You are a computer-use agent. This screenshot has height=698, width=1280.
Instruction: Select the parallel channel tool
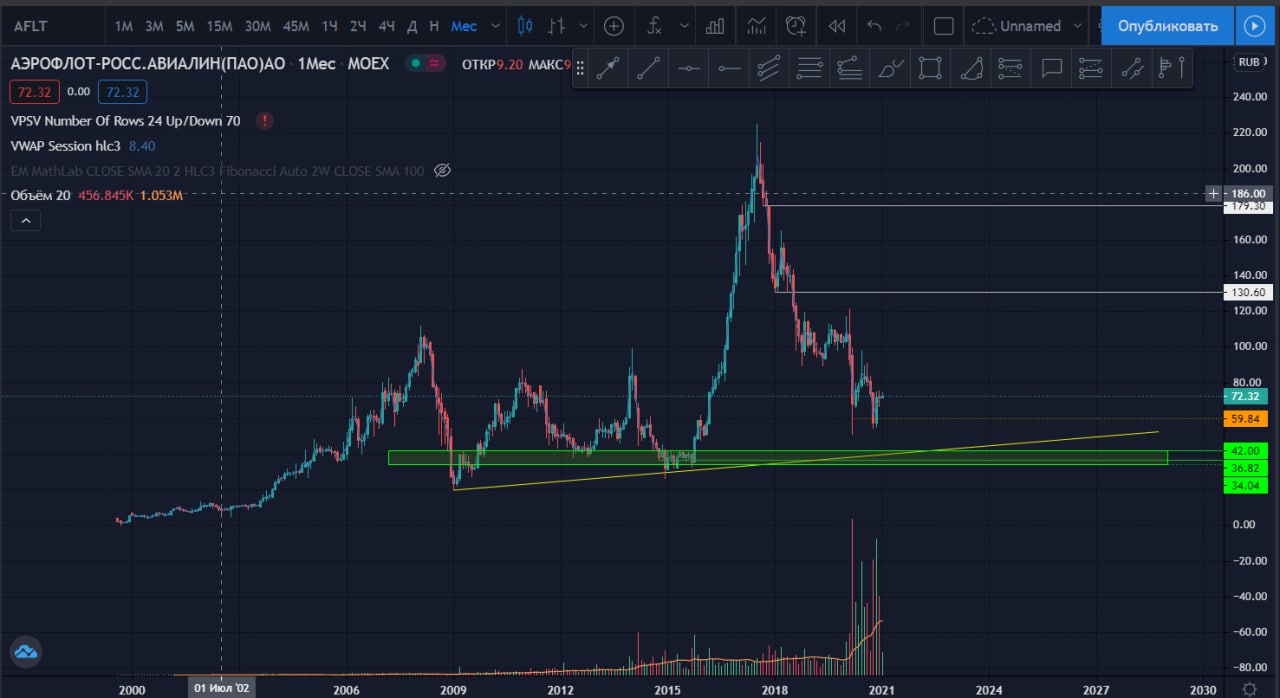pos(769,68)
